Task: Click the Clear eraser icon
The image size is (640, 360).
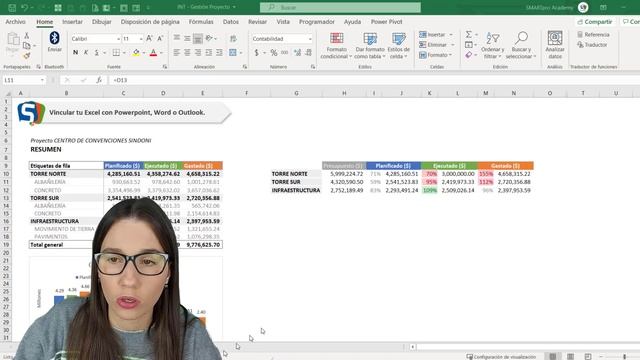Action: (469, 55)
